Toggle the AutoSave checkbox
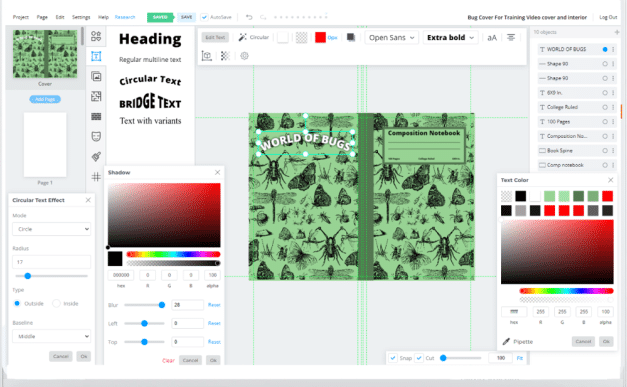The height and width of the screenshot is (387, 627). point(204,17)
